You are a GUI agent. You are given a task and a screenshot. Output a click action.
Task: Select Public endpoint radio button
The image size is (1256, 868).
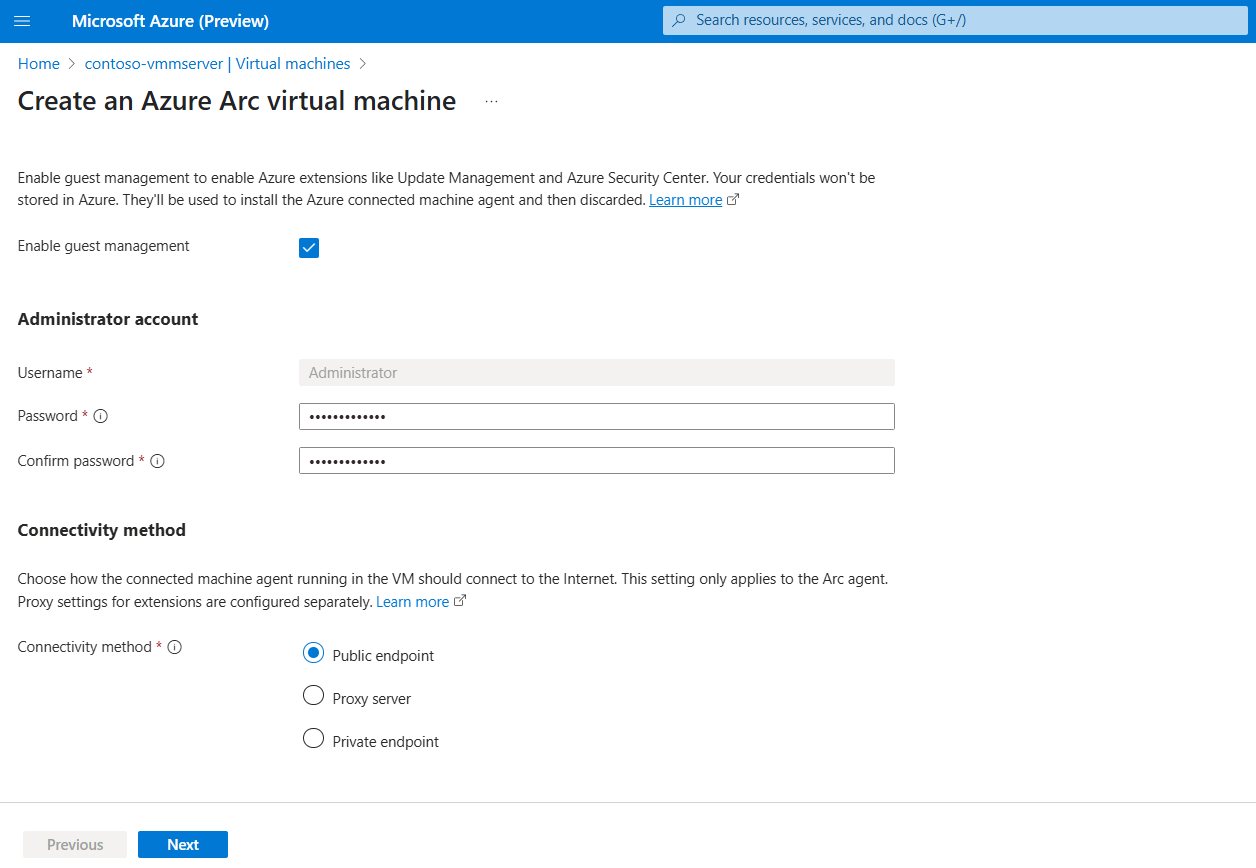click(x=313, y=653)
